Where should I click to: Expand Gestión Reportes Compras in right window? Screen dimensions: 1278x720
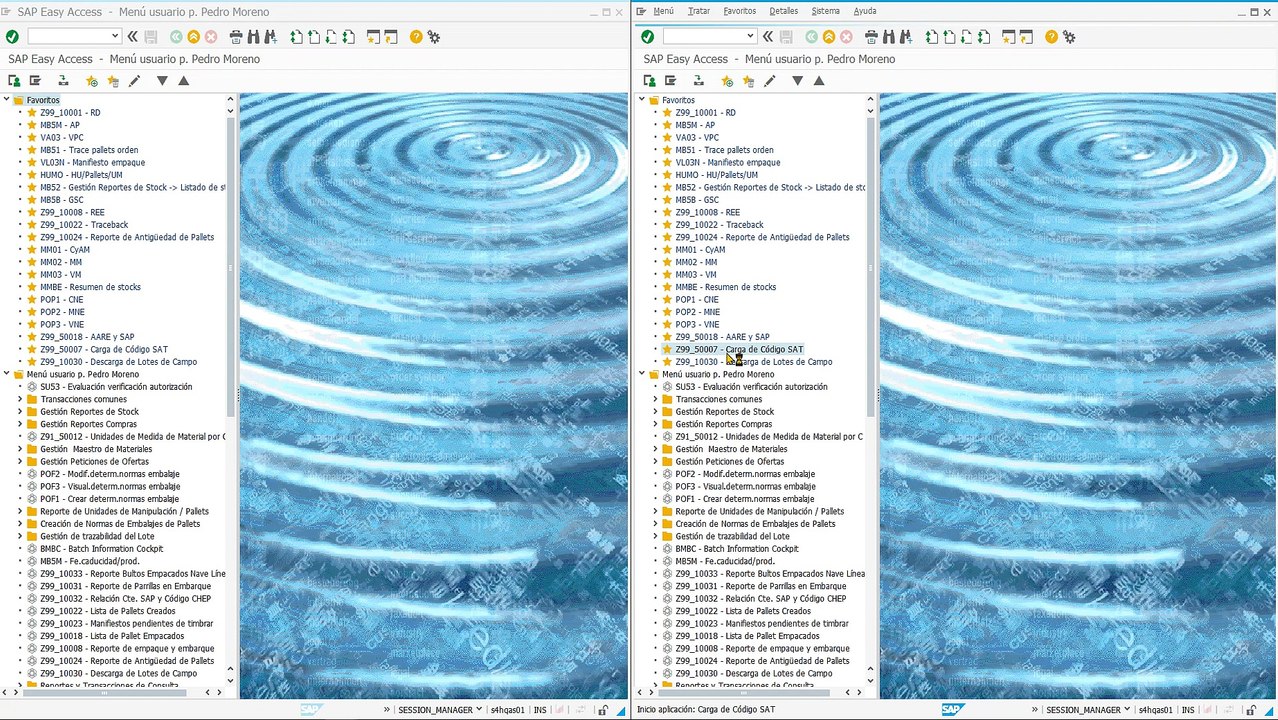655,424
